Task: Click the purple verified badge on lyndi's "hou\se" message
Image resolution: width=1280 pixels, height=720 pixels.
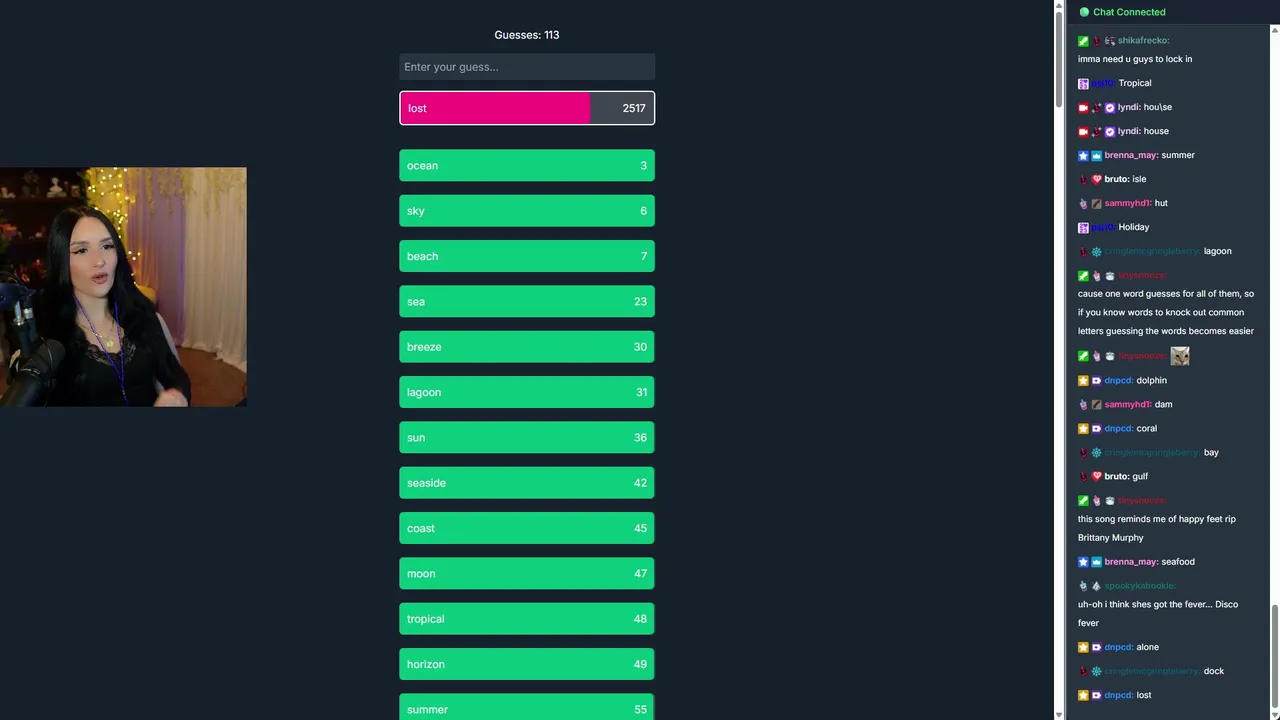Action: 1110,107
